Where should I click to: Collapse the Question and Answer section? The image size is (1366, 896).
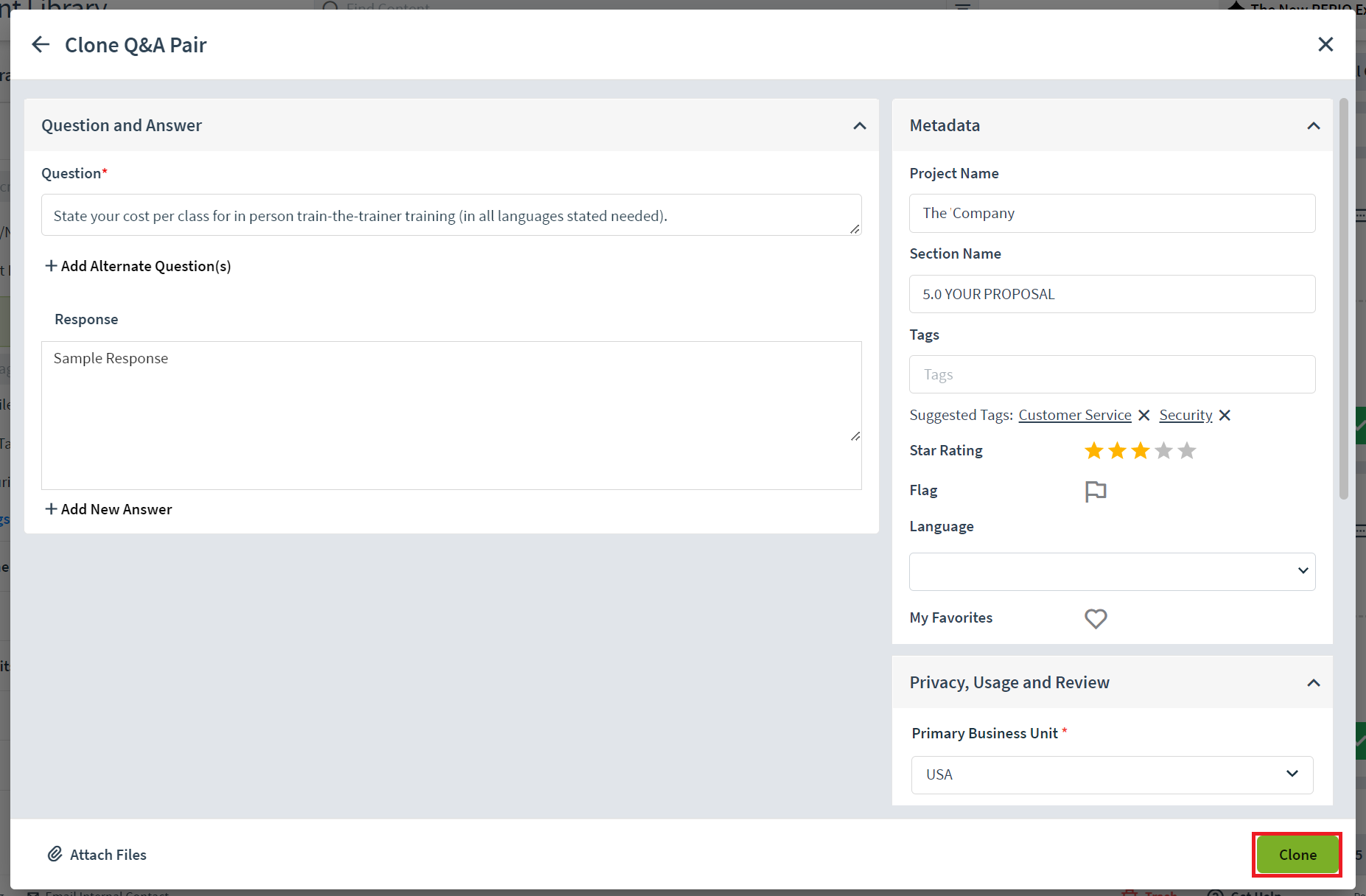859,126
